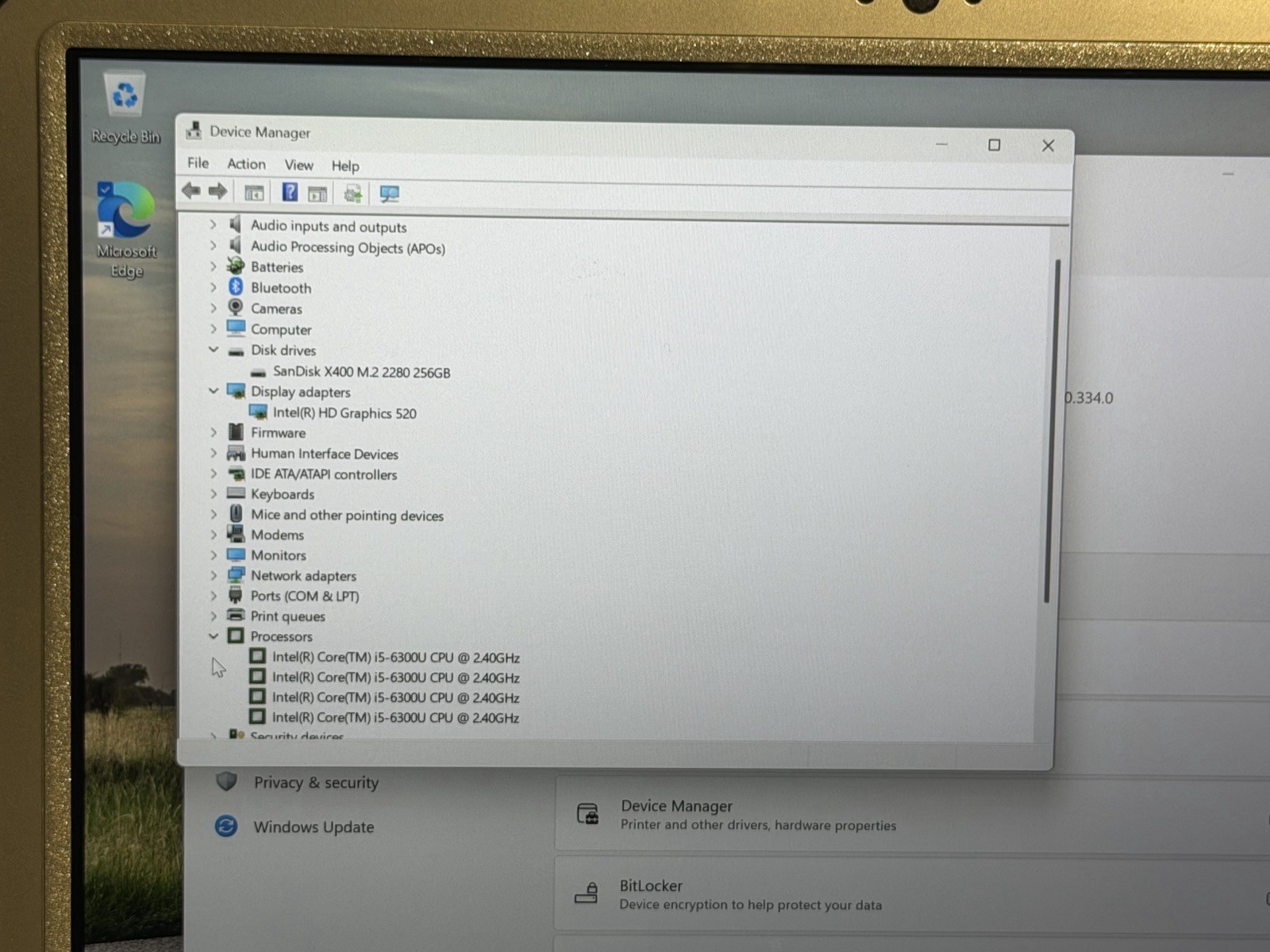Open the Action menu
Screen dimensions: 1270x952
(246, 163)
